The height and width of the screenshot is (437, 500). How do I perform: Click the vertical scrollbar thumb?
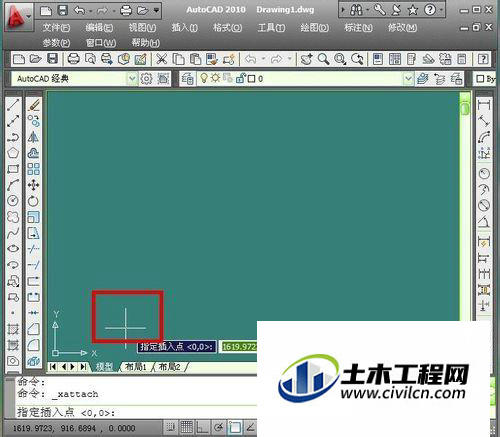click(465, 108)
